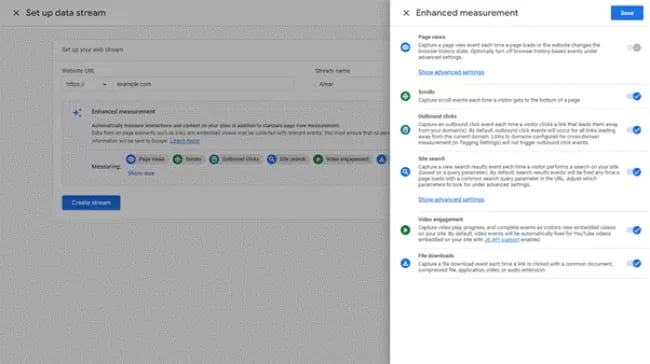Click the Show less link
The image size is (650, 364).
(141, 173)
